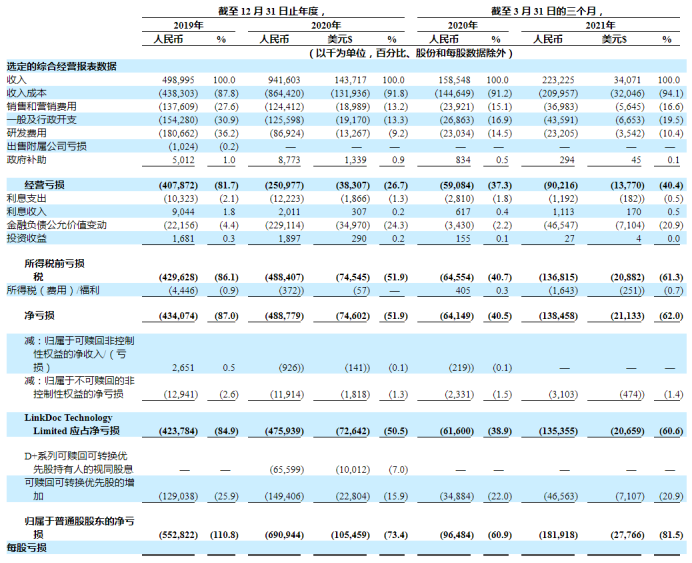Click the 政府补助 row label
This screenshot has width=692, height=563.
tap(26, 160)
